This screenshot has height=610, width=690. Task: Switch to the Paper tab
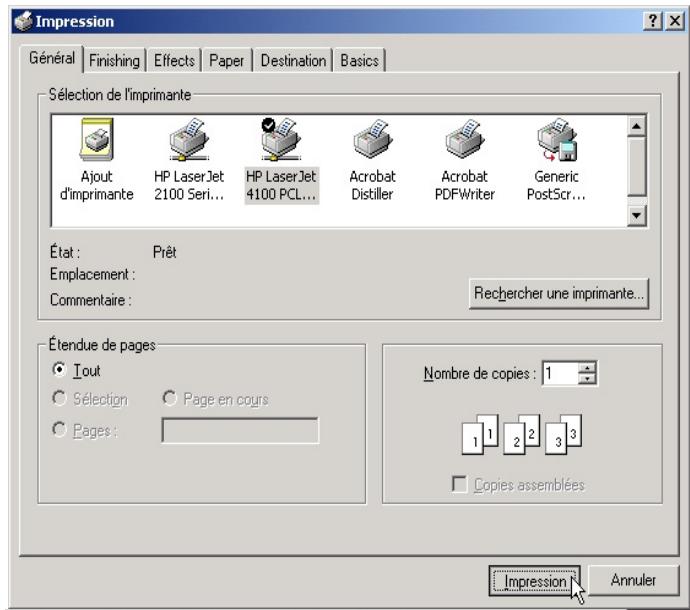click(226, 60)
